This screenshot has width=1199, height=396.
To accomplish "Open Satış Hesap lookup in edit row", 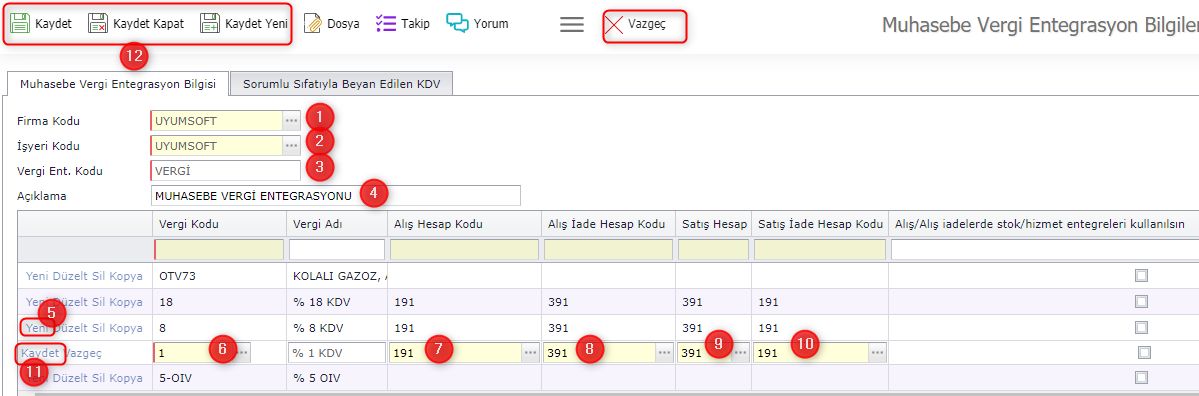I will tap(740, 352).
